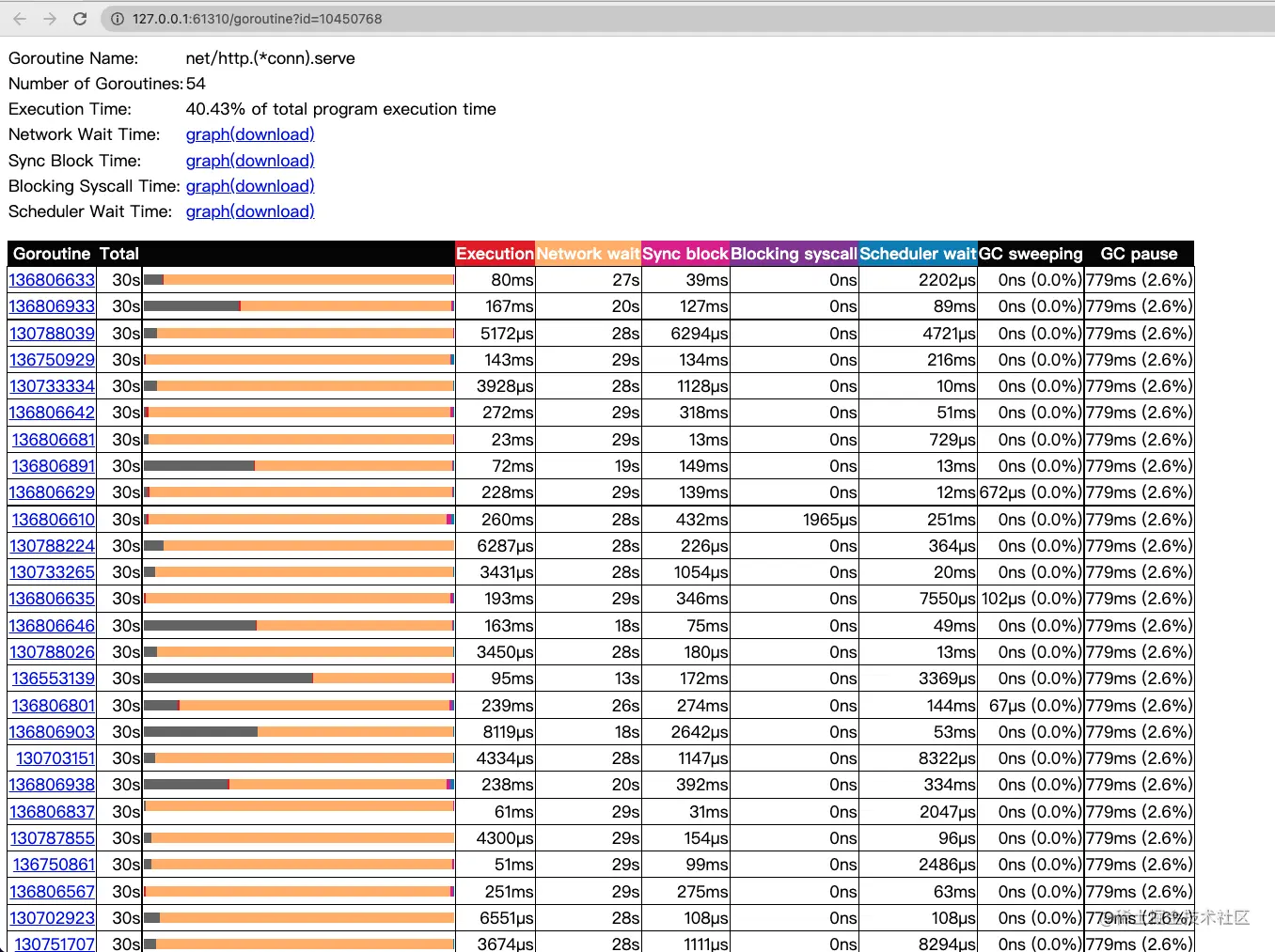Open goroutine 130788026 link
1275x952 pixels.
[52, 652]
